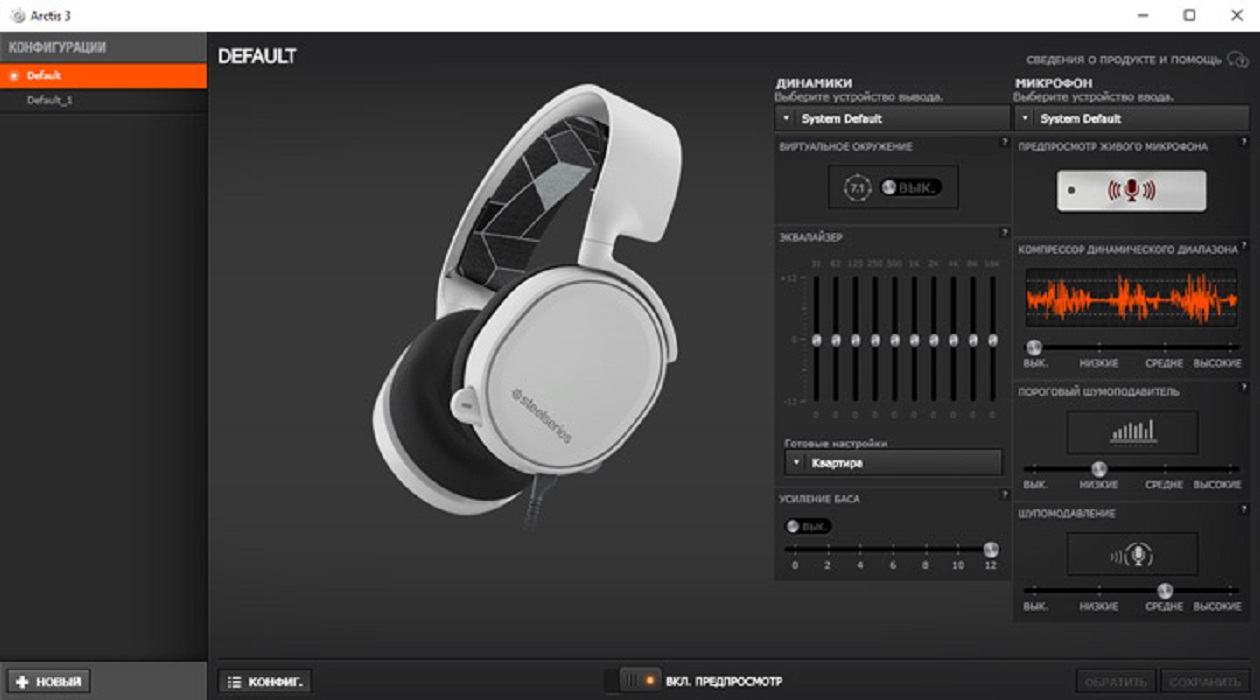Click НИЗКИЕ label under compressor slider
The image size is (1260, 700).
point(1099,364)
